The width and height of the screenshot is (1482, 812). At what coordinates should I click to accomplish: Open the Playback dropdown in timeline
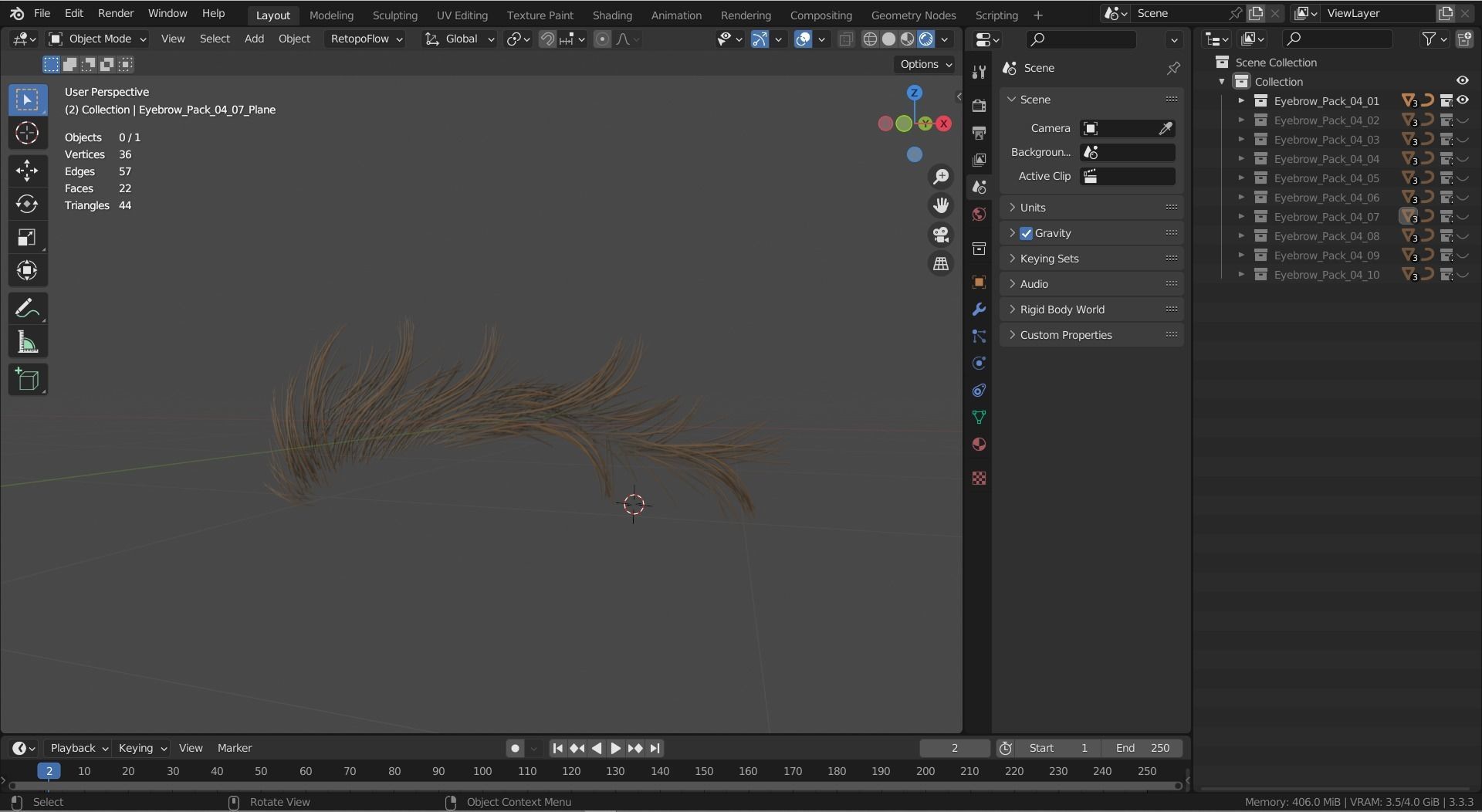tap(78, 748)
